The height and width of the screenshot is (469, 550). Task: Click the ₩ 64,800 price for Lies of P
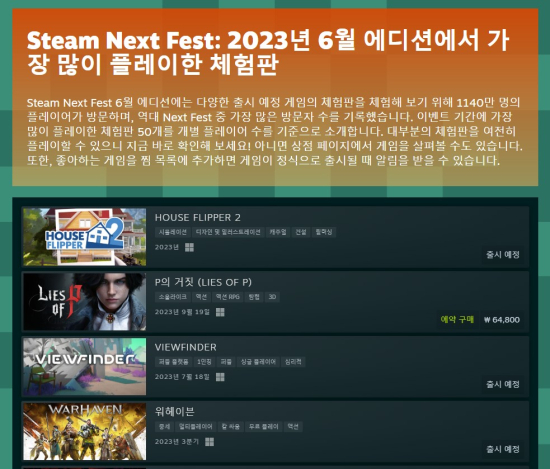[x=502, y=320]
